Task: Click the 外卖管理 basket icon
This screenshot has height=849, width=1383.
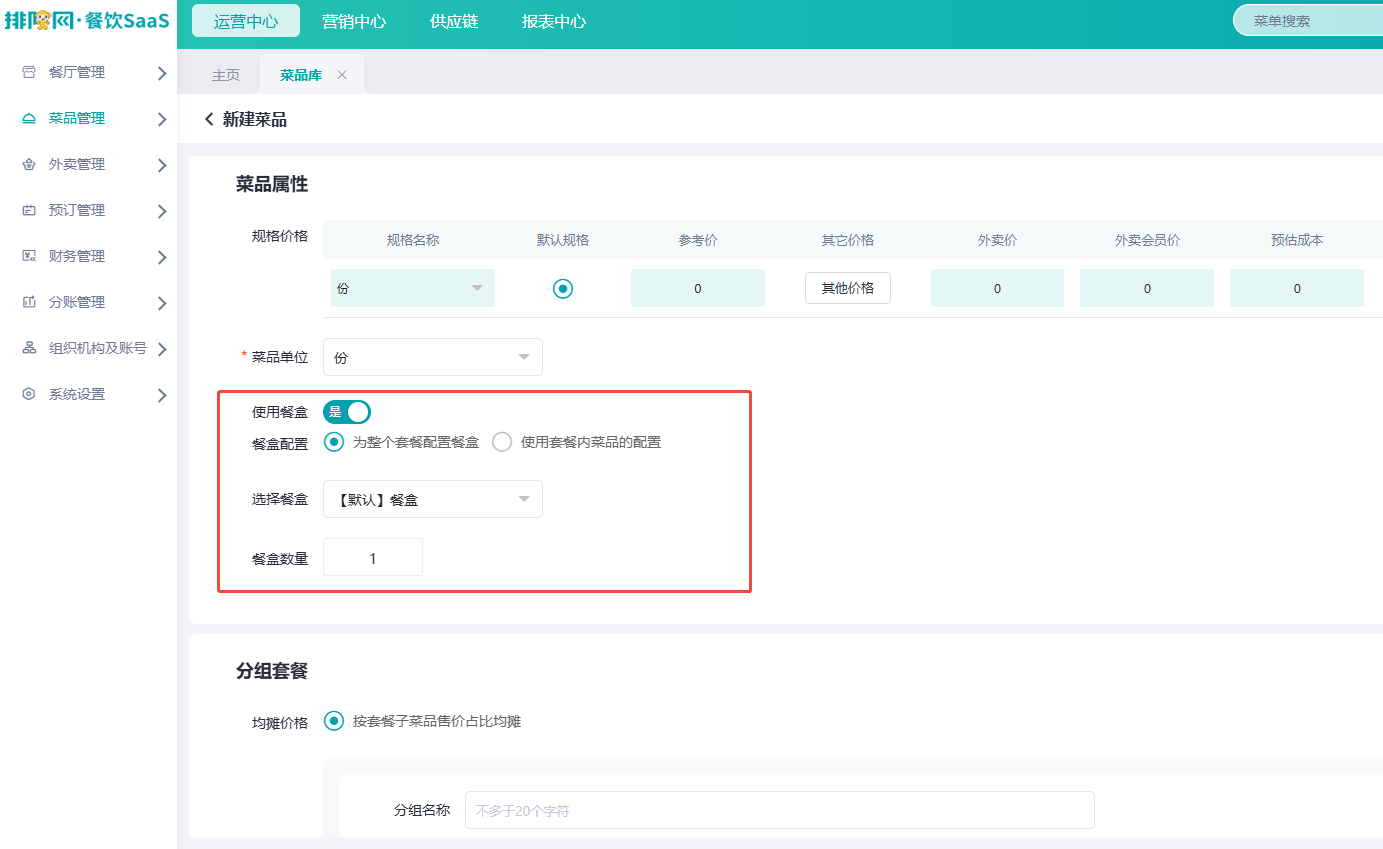Action: (x=29, y=164)
